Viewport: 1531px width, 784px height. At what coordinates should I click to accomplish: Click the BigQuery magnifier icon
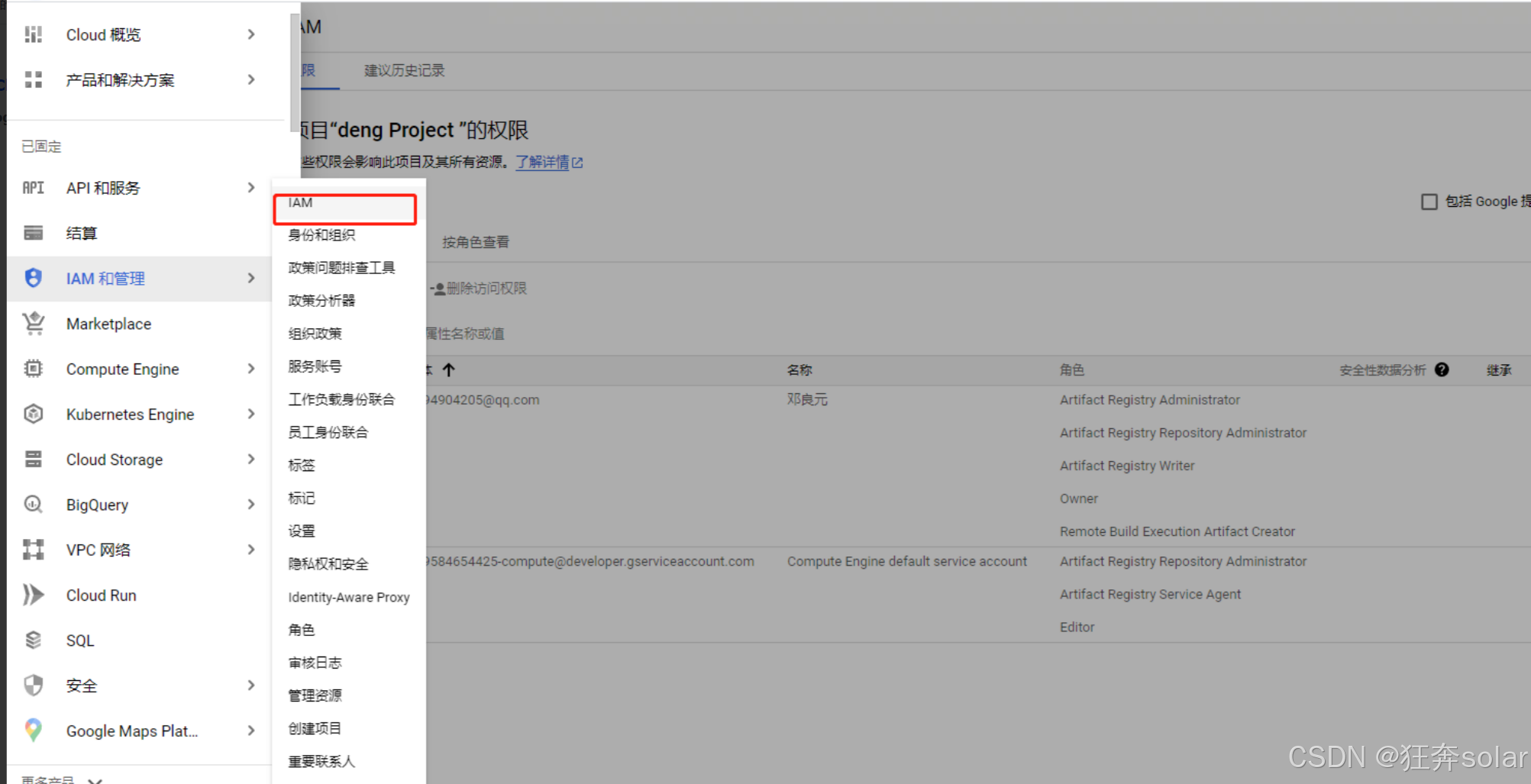[x=33, y=504]
